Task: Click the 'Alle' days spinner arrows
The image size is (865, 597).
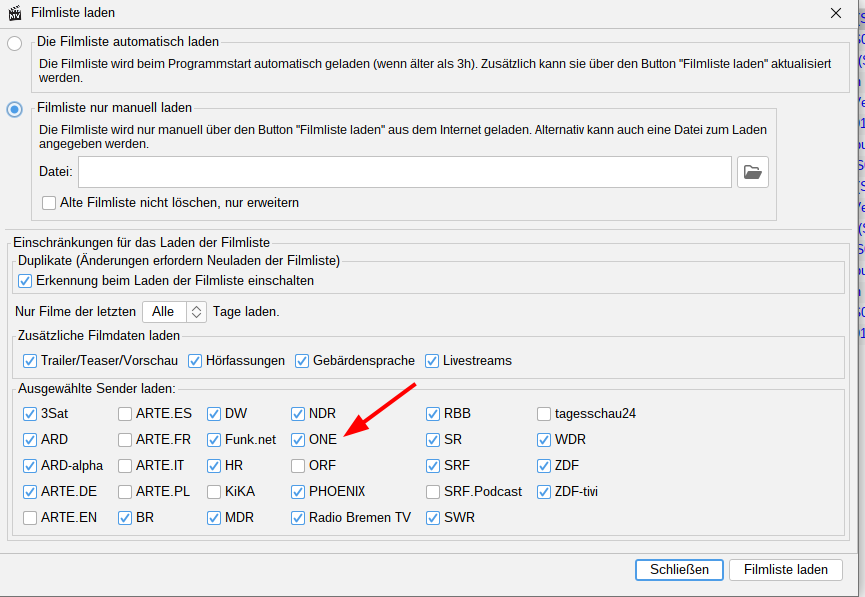Action: click(196, 312)
